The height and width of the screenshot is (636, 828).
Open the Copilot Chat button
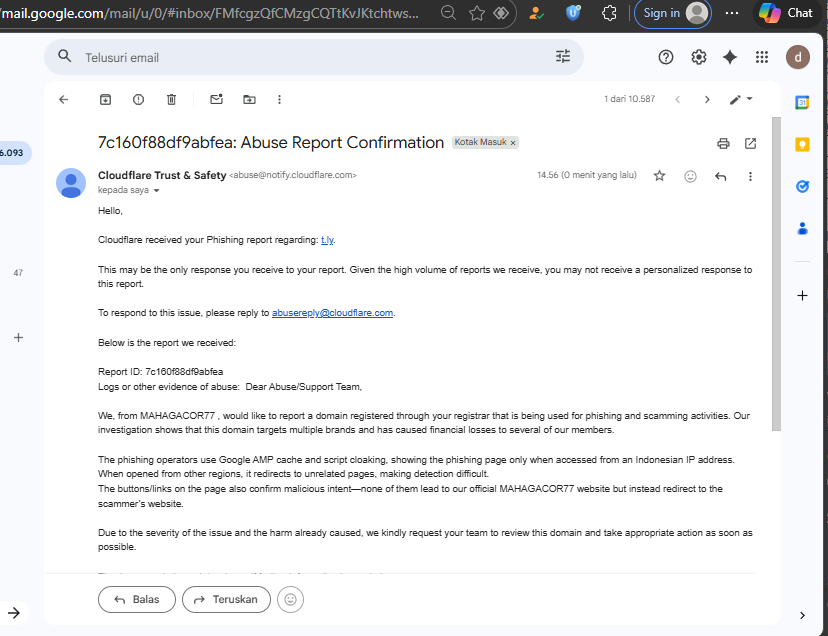[x=786, y=13]
